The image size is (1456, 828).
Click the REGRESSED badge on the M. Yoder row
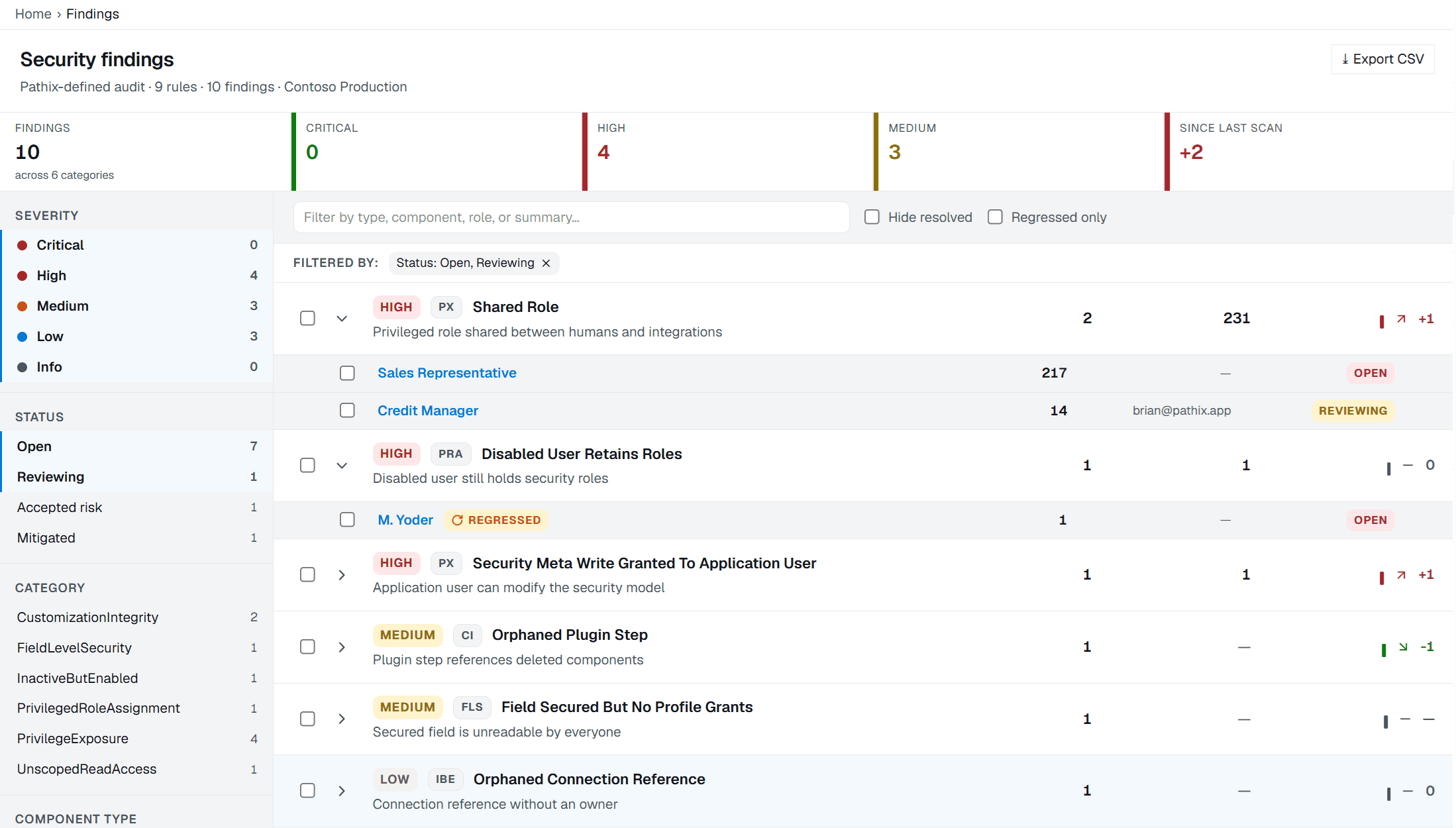tap(495, 520)
